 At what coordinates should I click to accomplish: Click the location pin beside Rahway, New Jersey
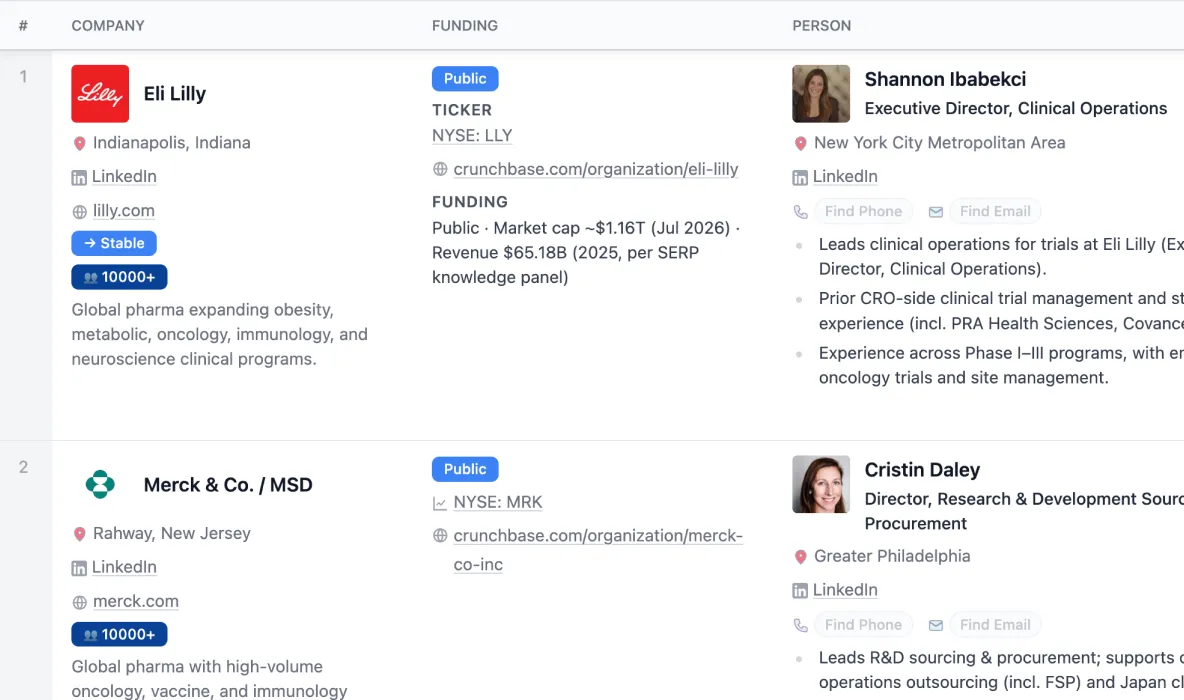pos(79,534)
